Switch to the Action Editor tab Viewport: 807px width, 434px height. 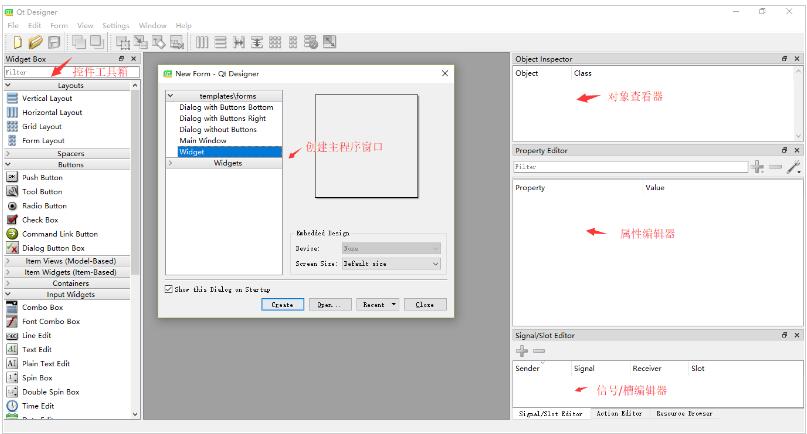pos(619,413)
